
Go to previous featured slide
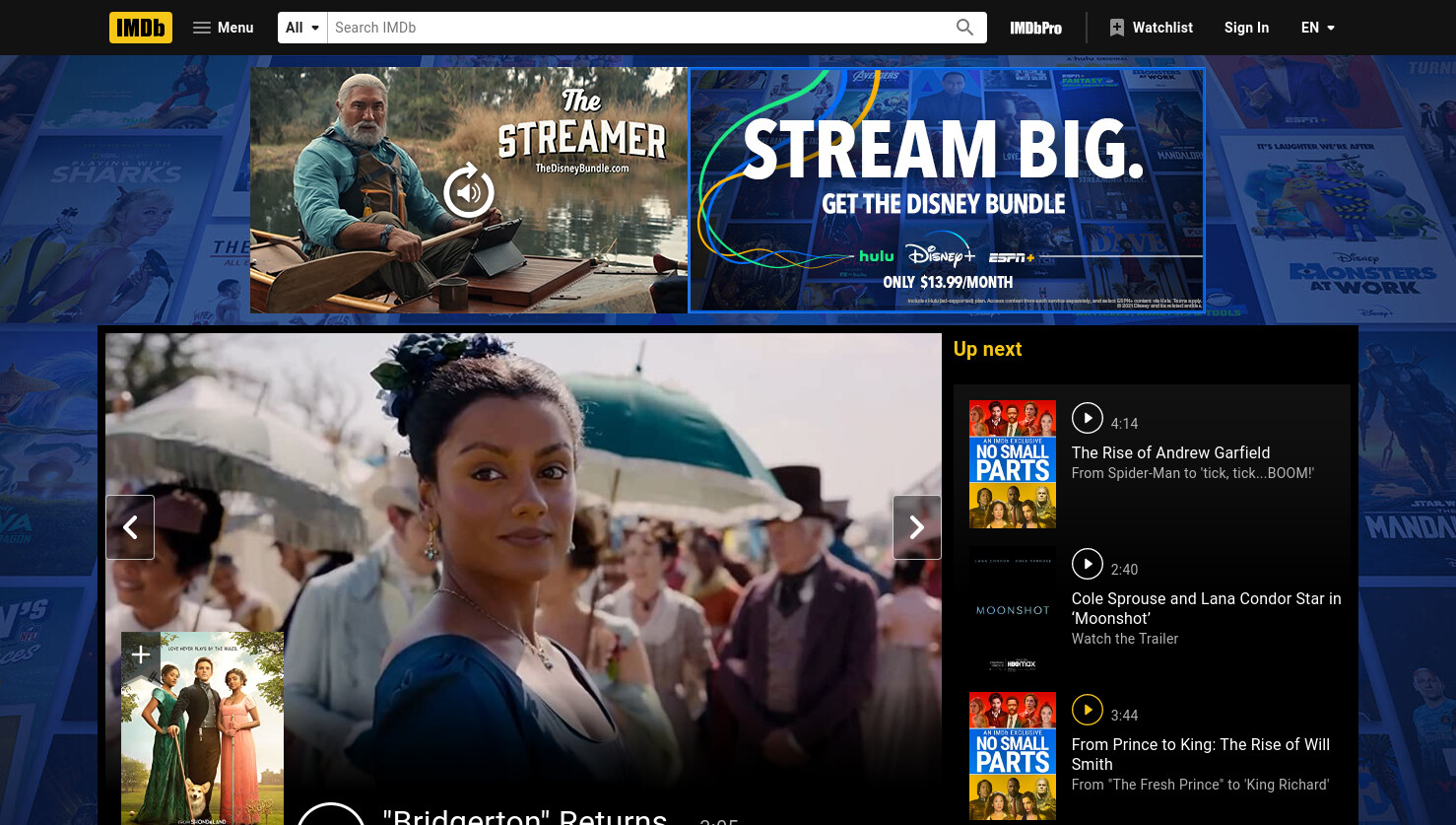click(130, 527)
